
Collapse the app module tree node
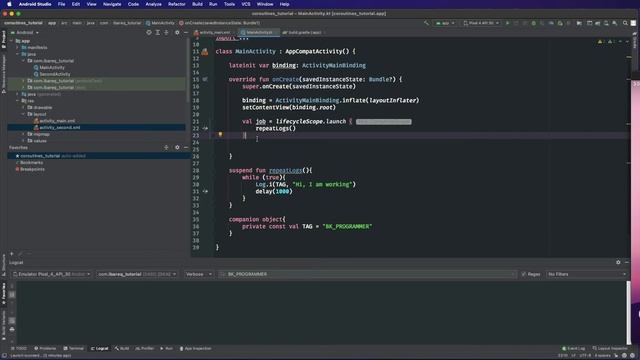click(x=11, y=41)
